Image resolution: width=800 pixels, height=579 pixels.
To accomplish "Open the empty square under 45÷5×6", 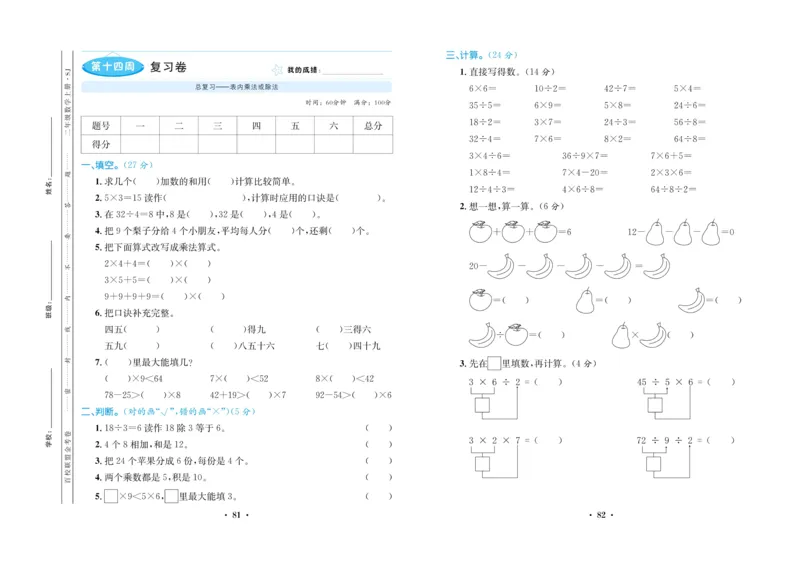I will (655, 405).
